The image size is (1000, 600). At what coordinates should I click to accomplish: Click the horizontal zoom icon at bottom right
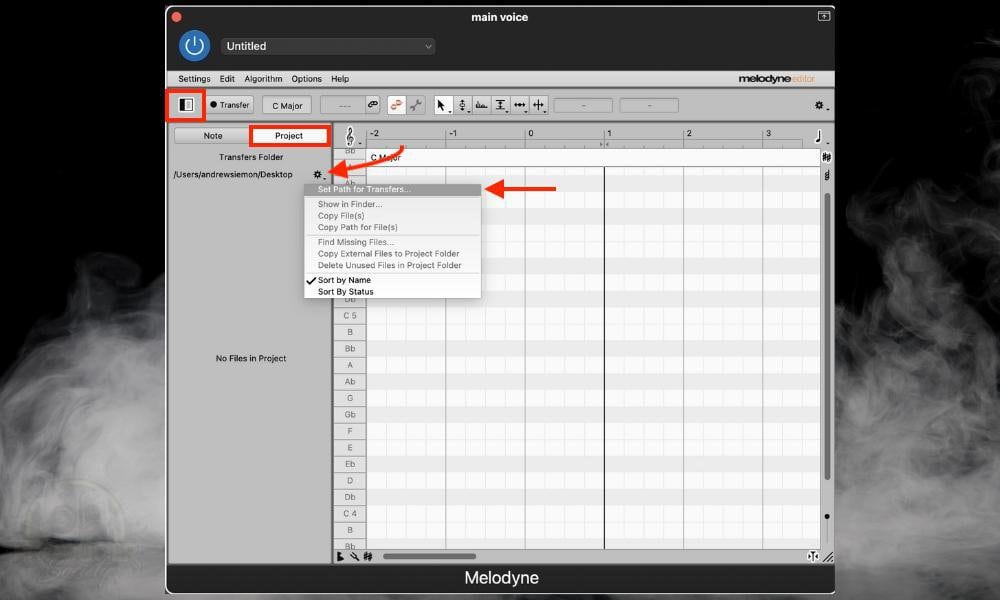click(x=812, y=557)
